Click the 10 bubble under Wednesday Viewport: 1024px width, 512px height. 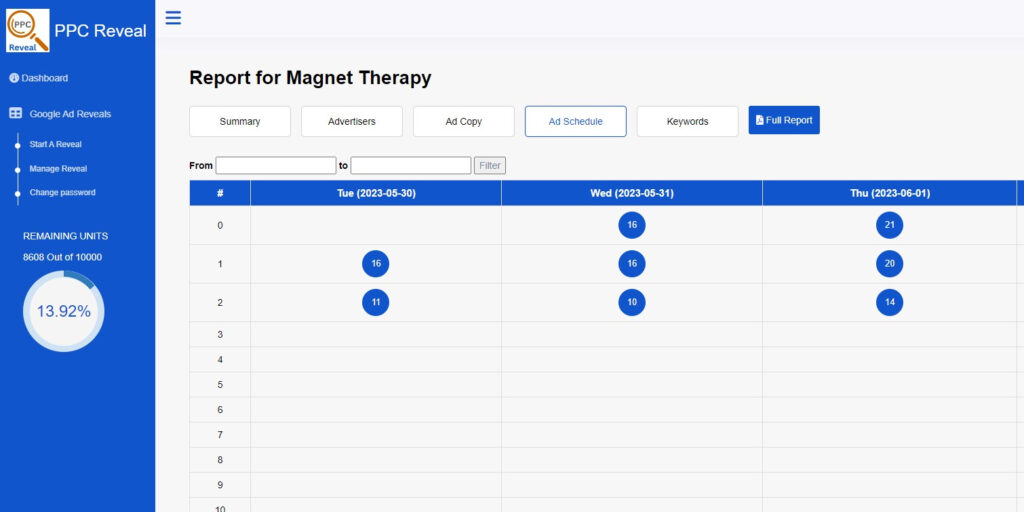631,302
